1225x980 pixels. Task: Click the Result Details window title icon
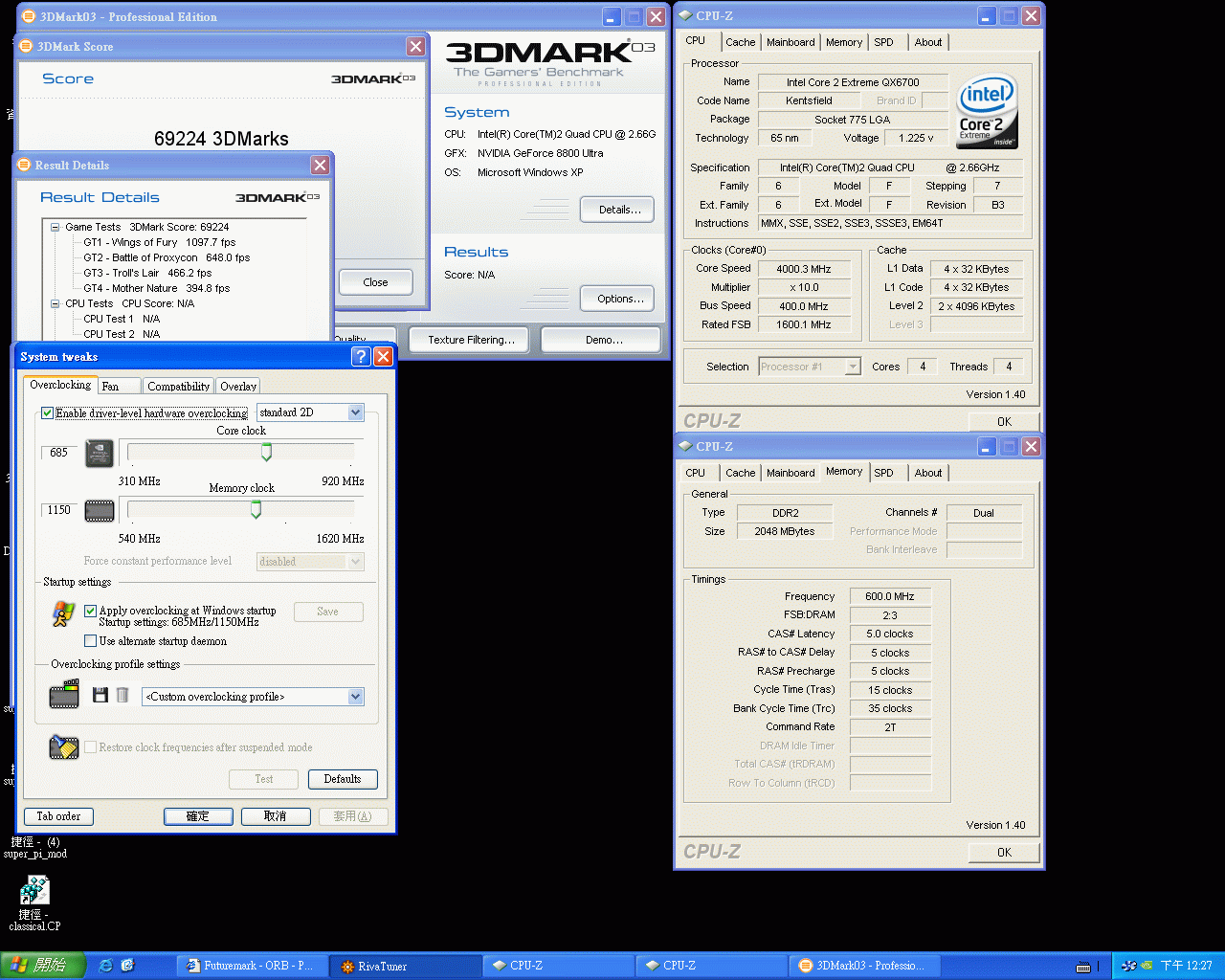tap(24, 165)
